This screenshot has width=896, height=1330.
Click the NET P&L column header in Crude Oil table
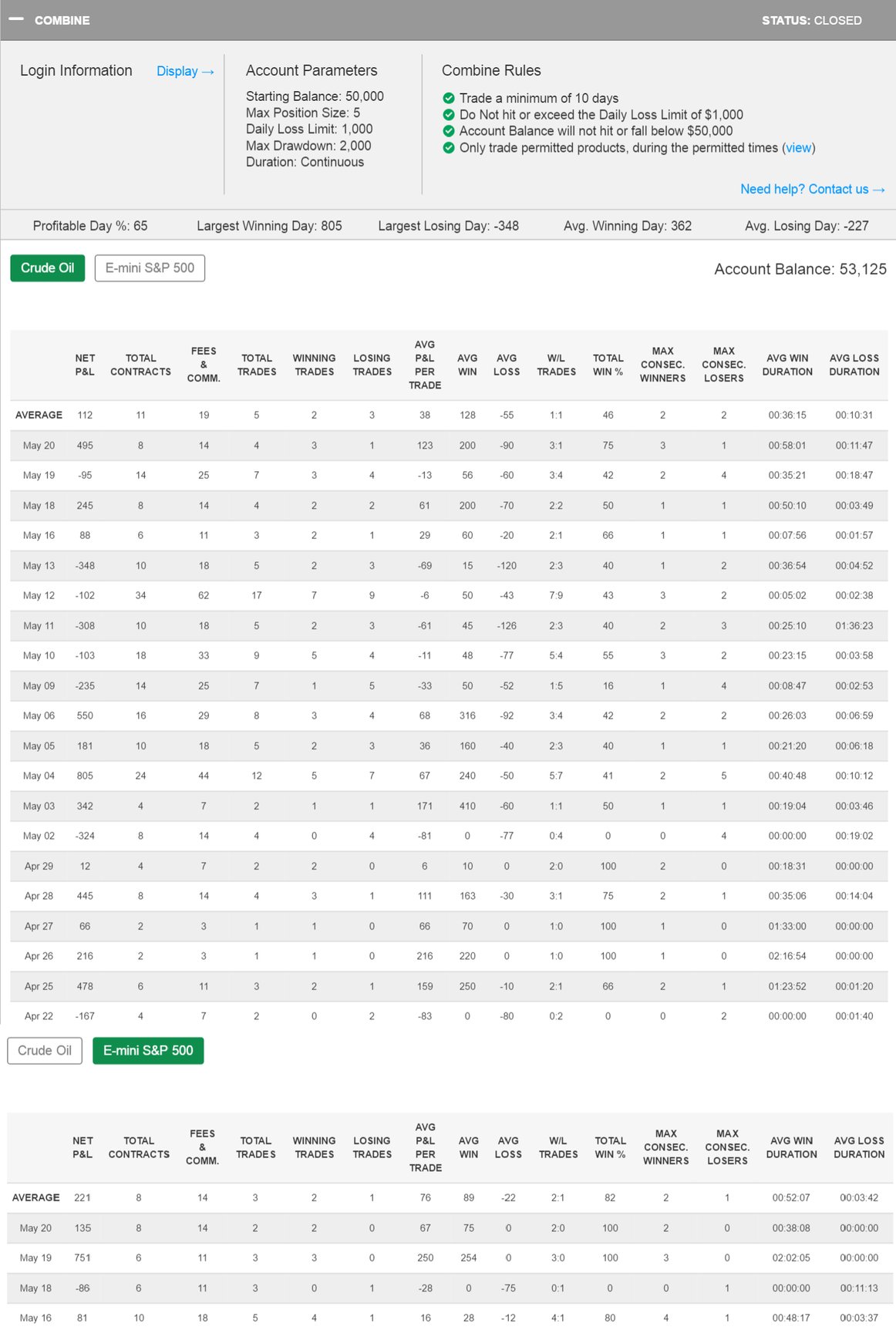click(x=85, y=365)
